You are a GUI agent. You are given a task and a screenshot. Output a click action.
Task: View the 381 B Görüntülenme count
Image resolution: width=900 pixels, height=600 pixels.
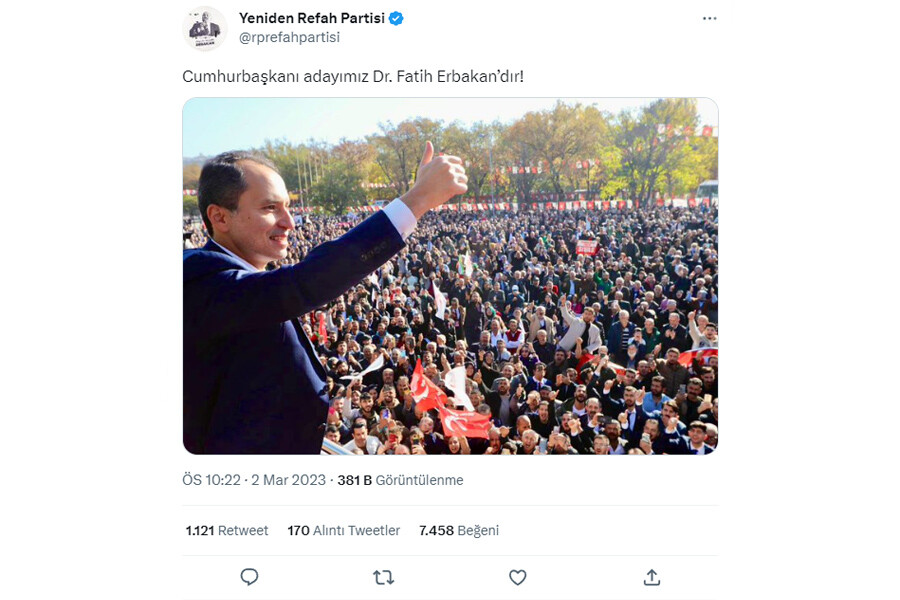click(x=400, y=480)
